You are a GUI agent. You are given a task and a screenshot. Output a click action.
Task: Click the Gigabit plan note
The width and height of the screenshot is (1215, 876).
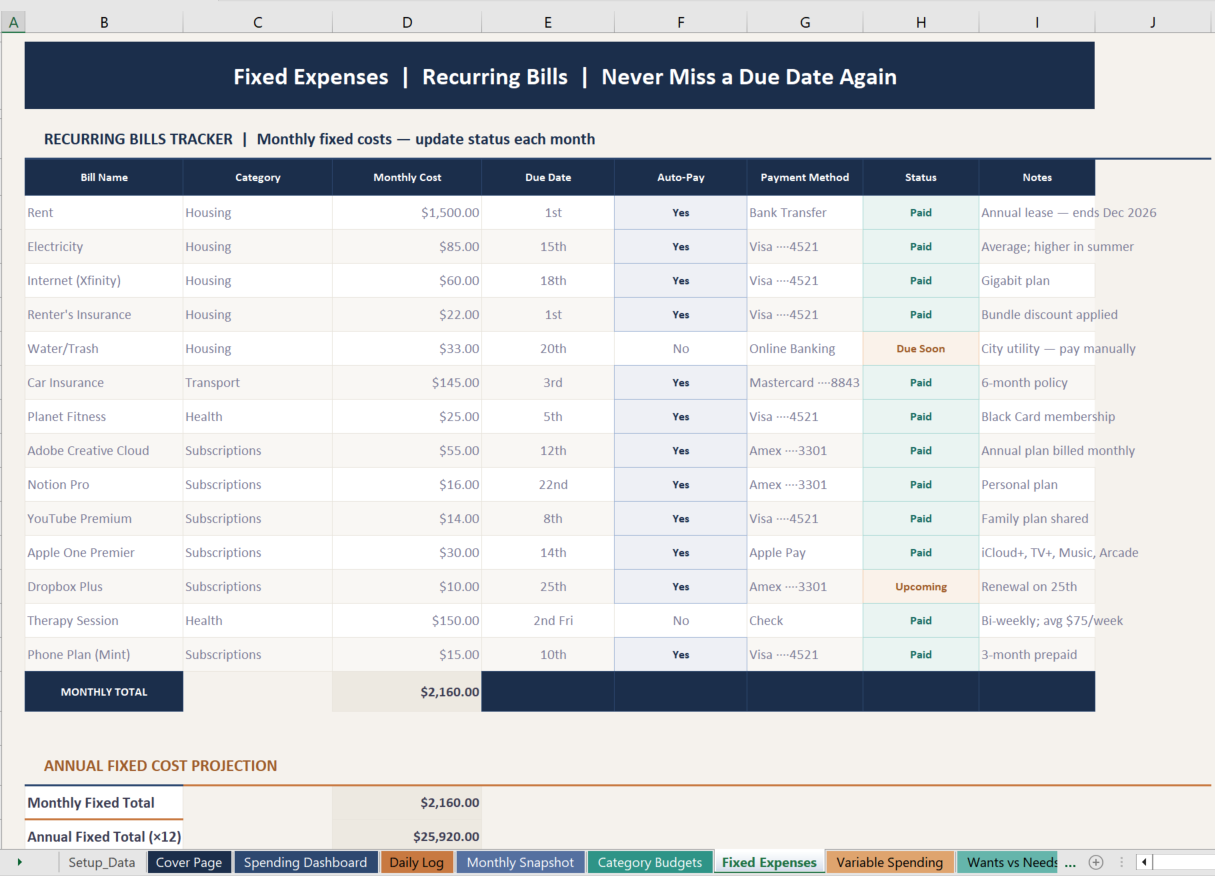(1037, 281)
